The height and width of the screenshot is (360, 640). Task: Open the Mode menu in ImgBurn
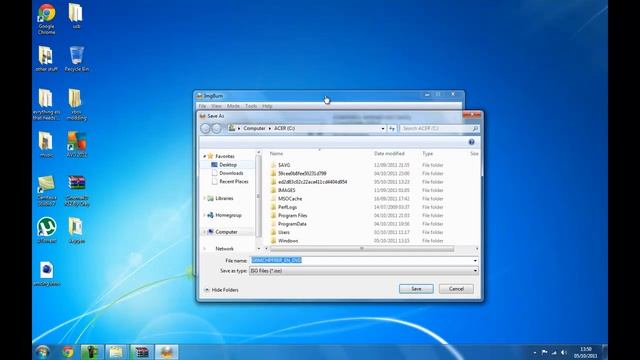point(233,106)
